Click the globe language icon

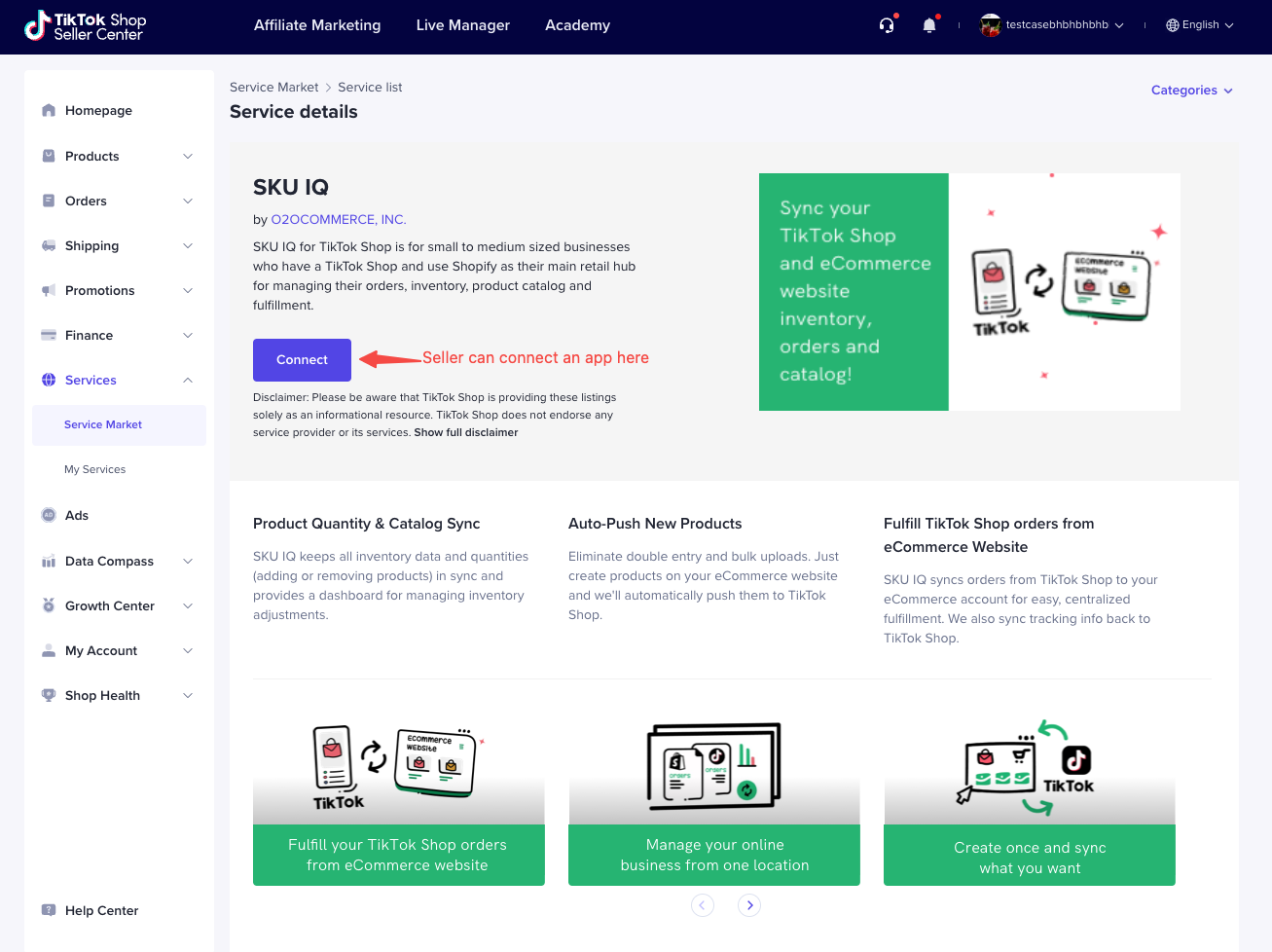click(1173, 25)
